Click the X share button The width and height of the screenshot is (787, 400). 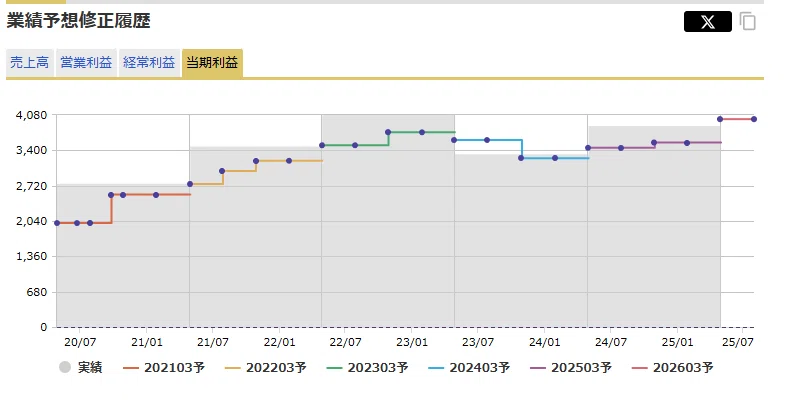pos(708,22)
